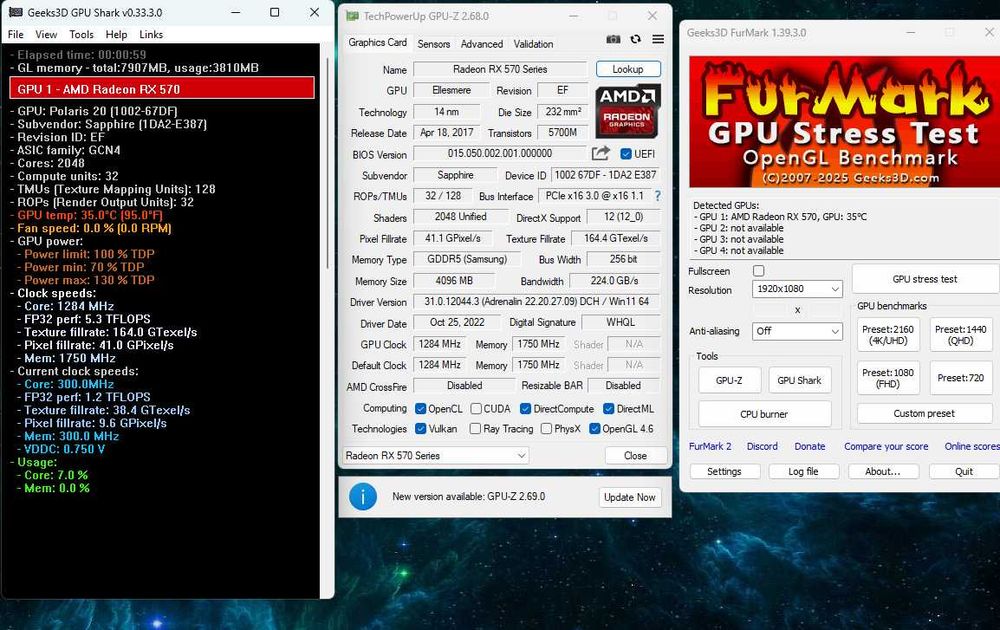The image size is (1000, 630).
Task: Open FurMark Settings
Action: coord(724,471)
